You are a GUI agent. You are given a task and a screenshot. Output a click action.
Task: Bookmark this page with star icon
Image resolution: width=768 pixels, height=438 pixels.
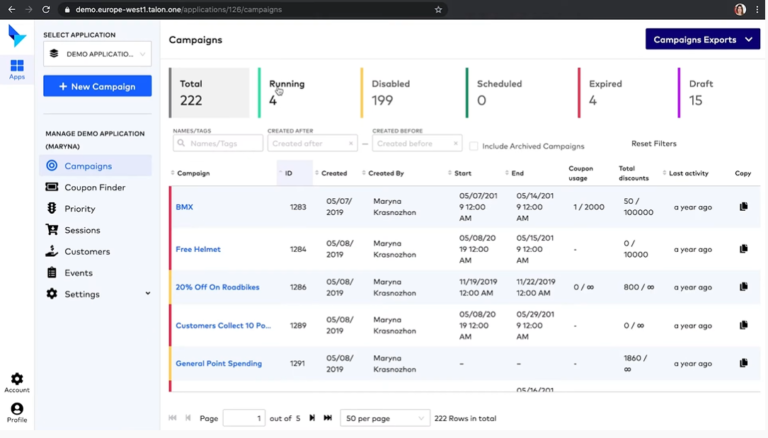tap(438, 10)
